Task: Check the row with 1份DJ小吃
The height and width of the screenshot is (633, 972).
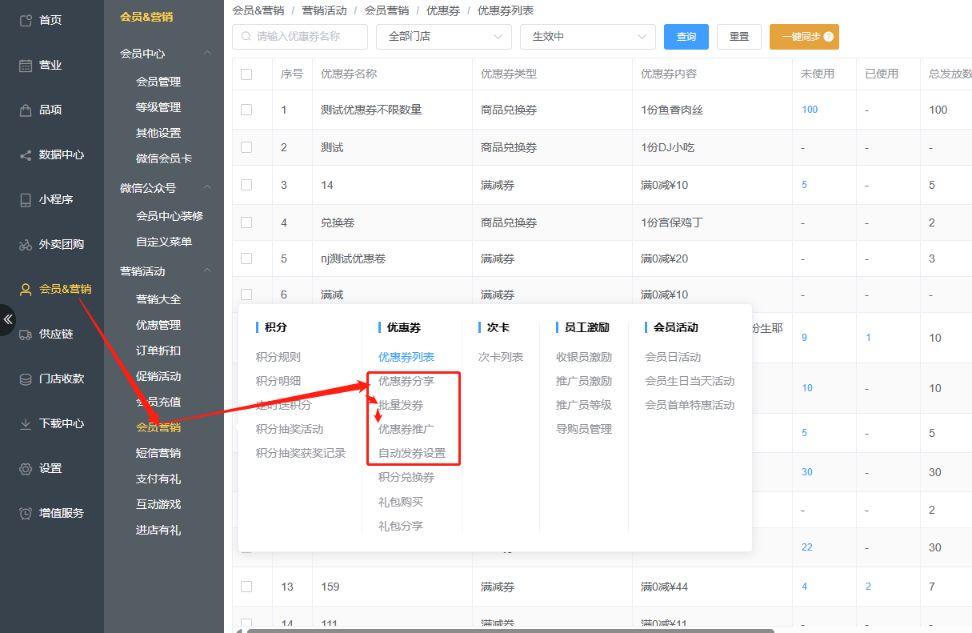Action: pos(247,148)
